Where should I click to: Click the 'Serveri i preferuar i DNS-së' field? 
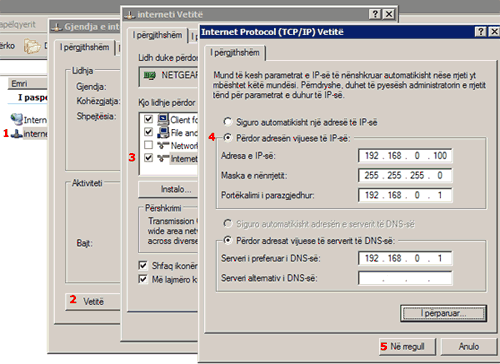[405, 258]
